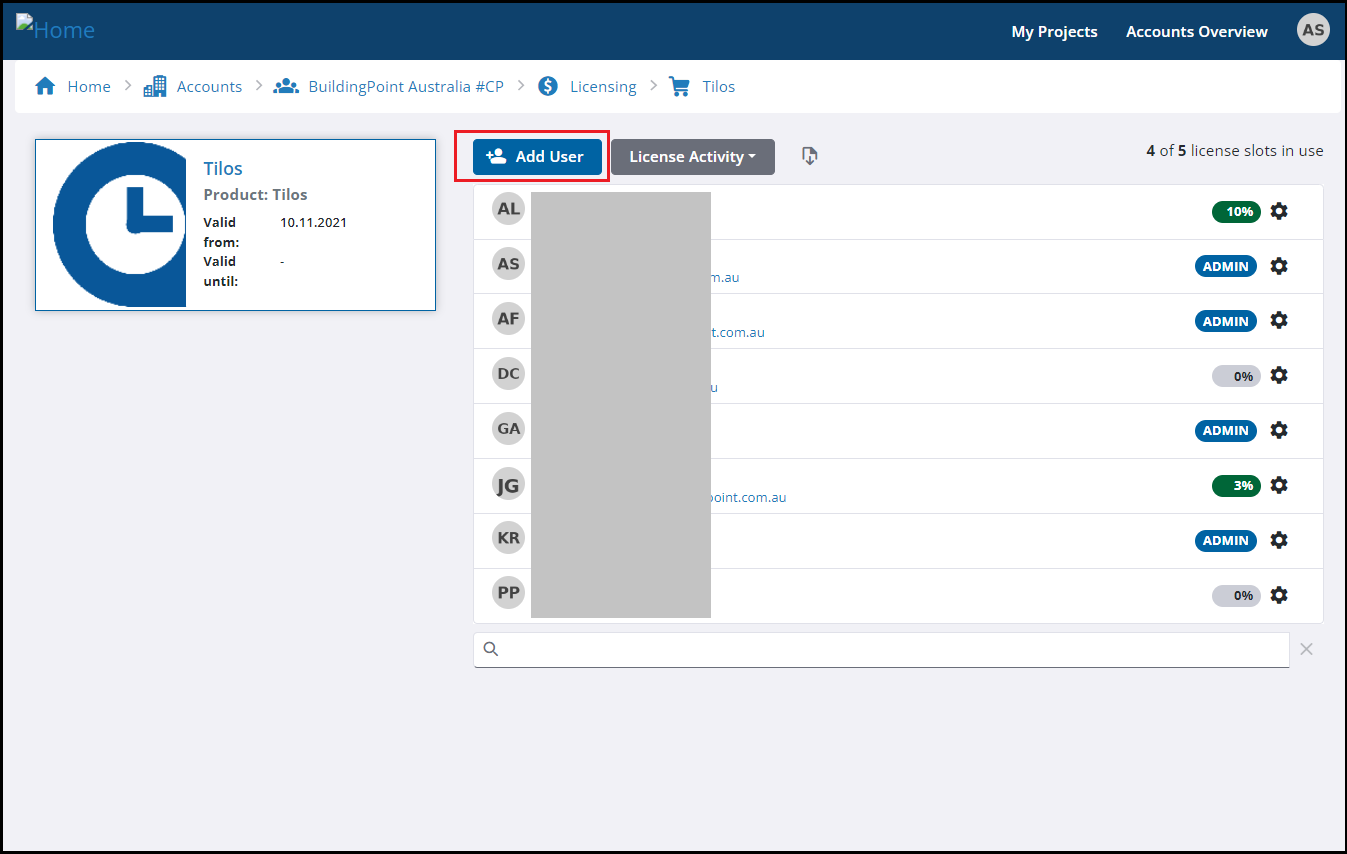Focus the user search input field
The width and height of the screenshot is (1347, 854).
click(881, 650)
